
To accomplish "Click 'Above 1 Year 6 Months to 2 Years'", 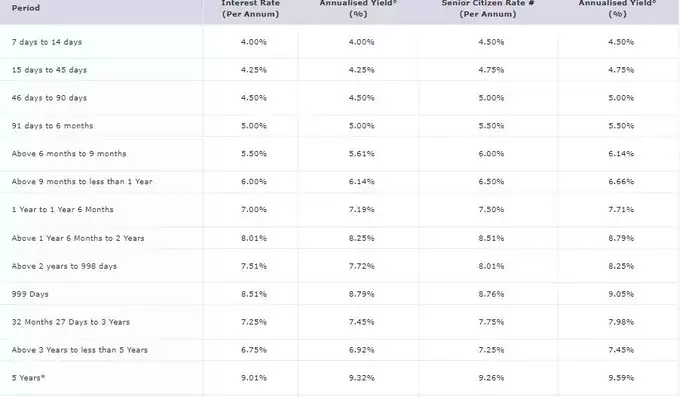I will coord(78,238).
